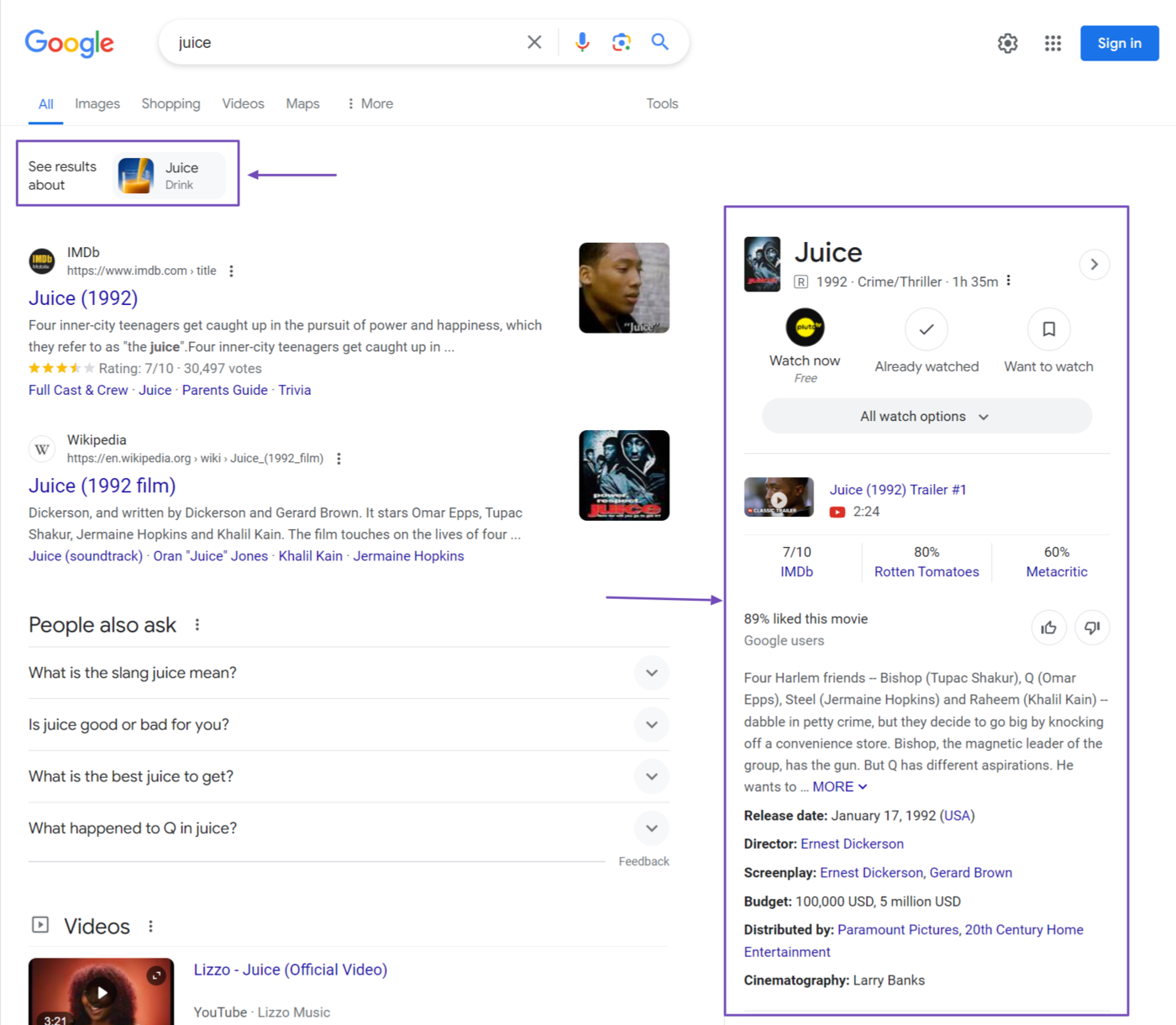Click Gerard Brown screenplay link
Viewport: 1176px width, 1025px height.
point(971,872)
